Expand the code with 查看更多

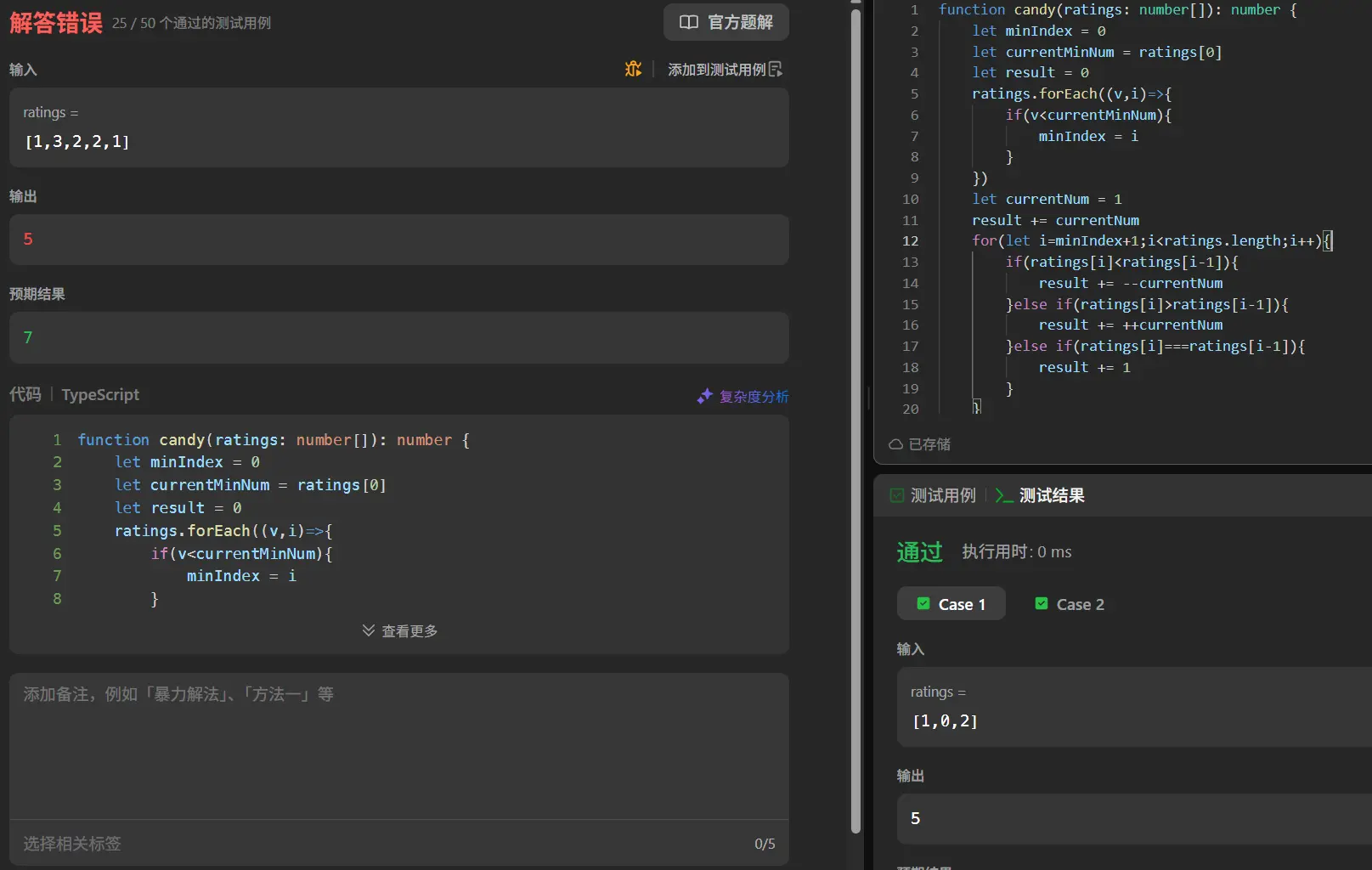[409, 630]
